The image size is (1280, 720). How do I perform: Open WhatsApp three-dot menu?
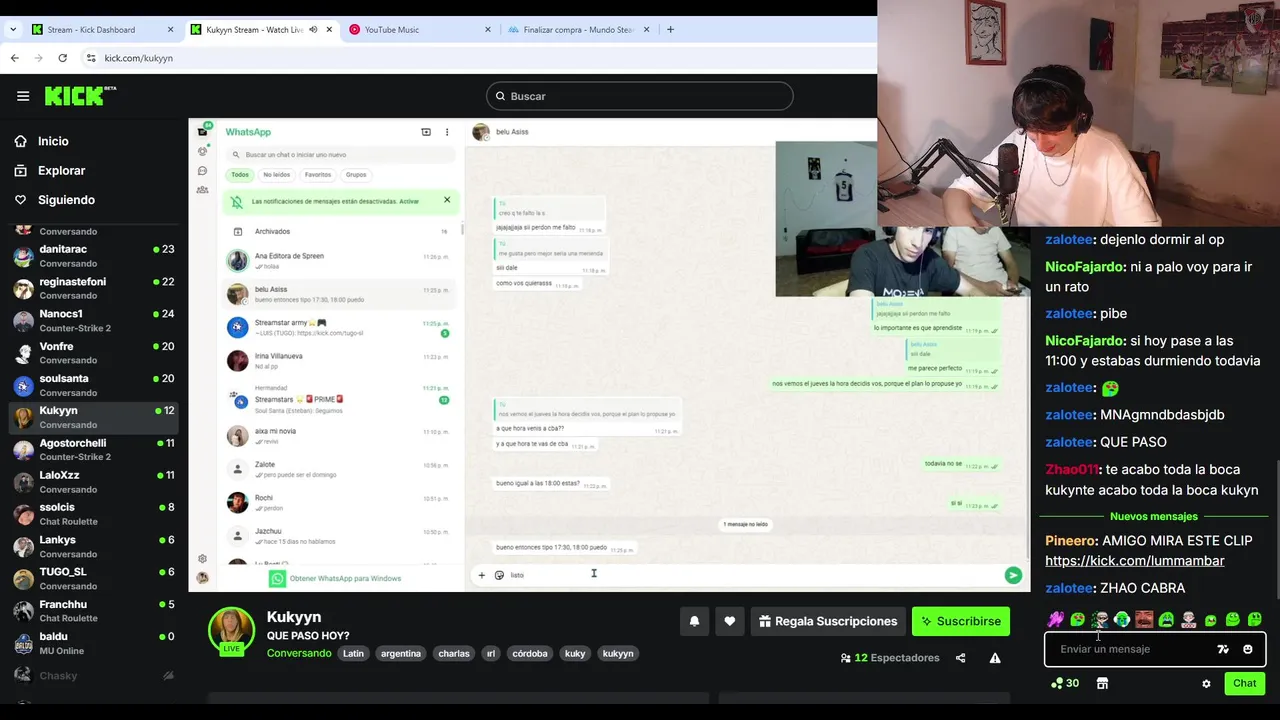click(x=447, y=132)
